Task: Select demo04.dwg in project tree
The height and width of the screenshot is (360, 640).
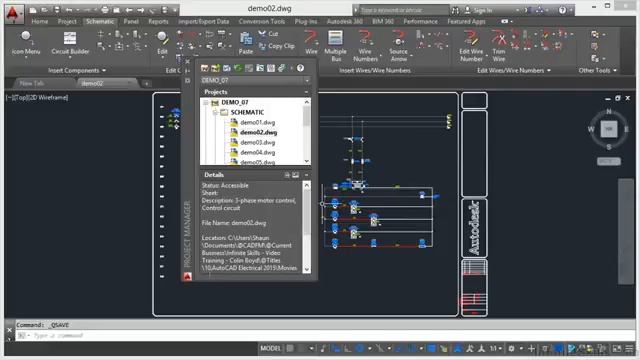Action: [257, 152]
